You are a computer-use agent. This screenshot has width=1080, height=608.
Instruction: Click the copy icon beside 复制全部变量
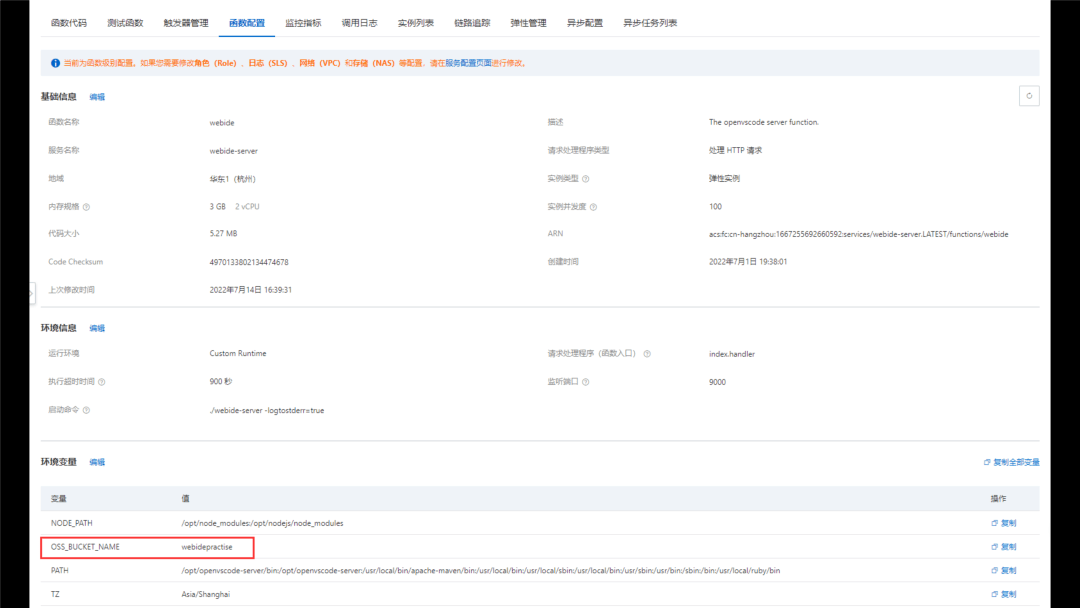coord(987,462)
